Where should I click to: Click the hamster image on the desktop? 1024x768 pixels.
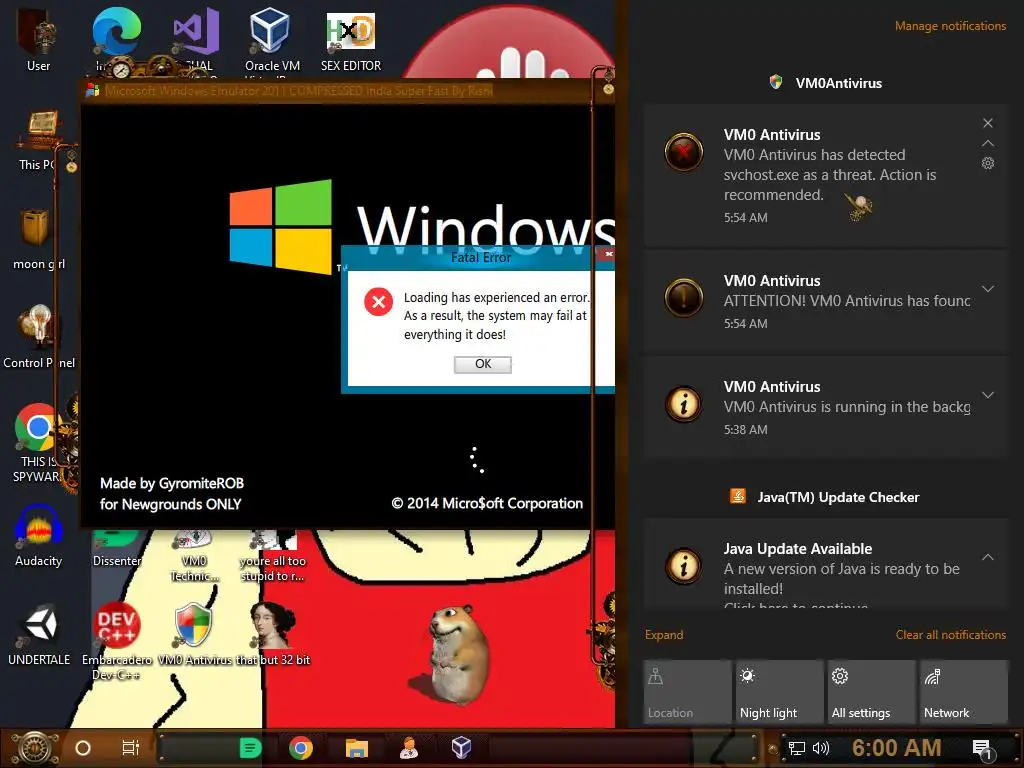click(x=458, y=653)
